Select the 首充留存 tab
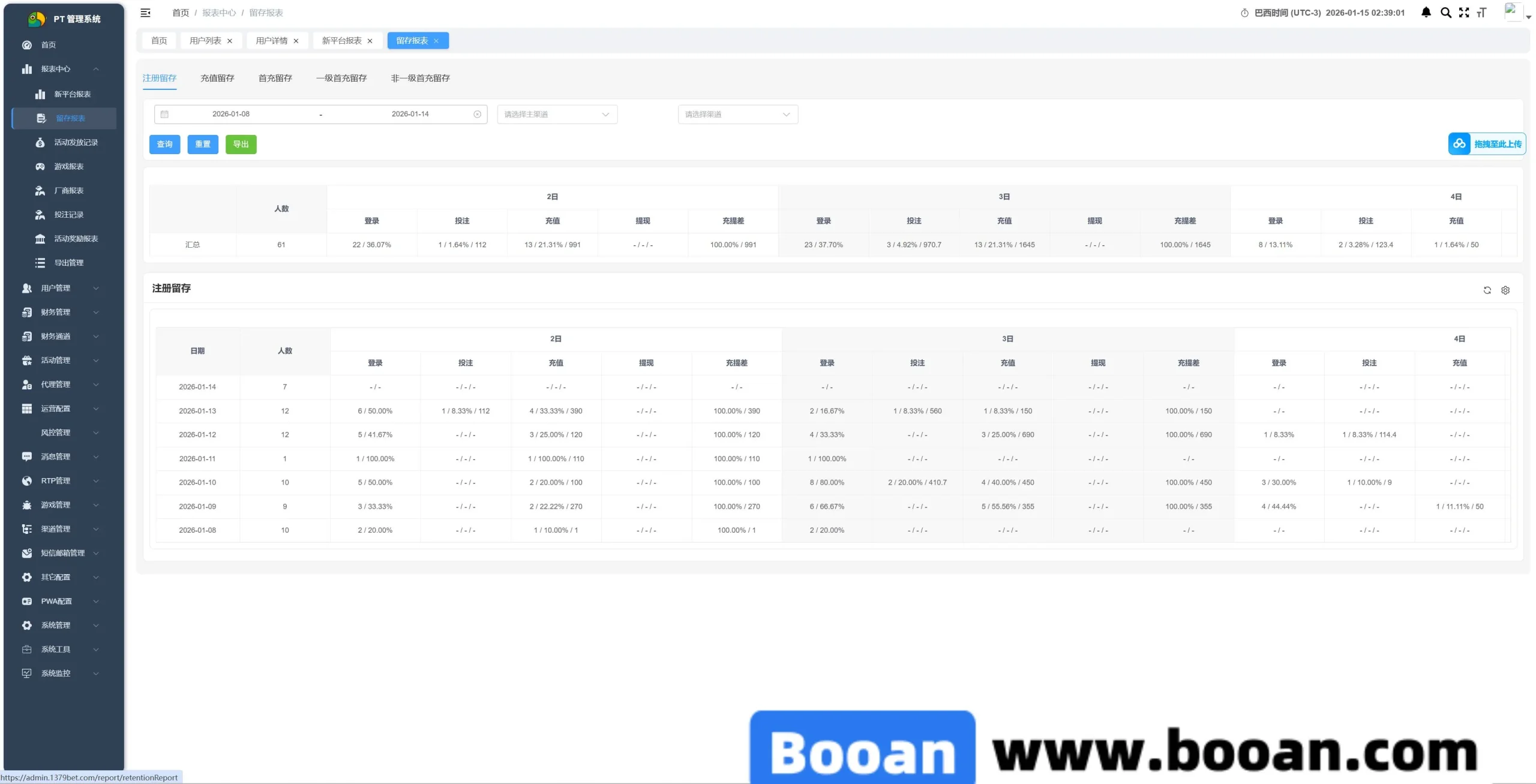The height and width of the screenshot is (784, 1536). coord(275,78)
